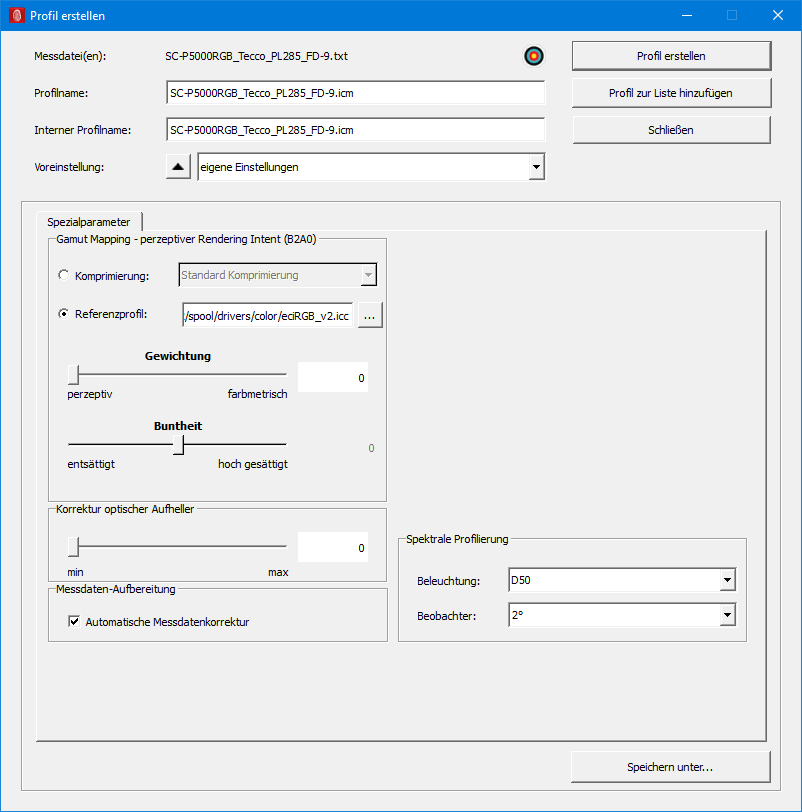
Task: Click the Profilname text field
Action: [355, 93]
